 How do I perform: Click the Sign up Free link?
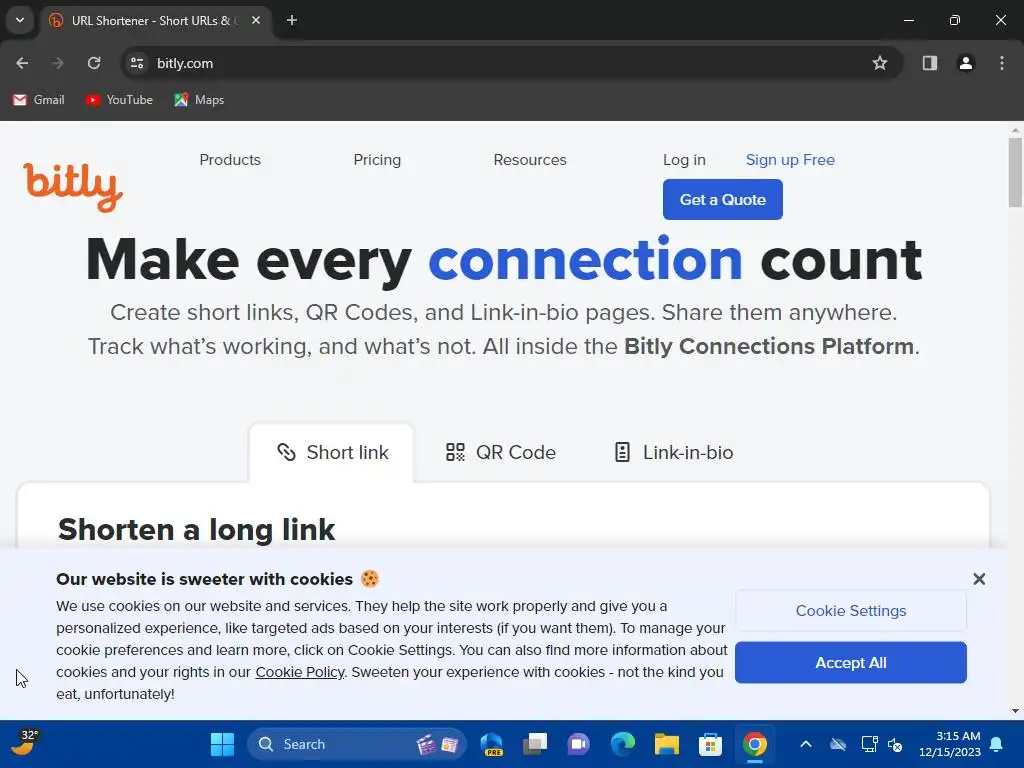(x=790, y=160)
